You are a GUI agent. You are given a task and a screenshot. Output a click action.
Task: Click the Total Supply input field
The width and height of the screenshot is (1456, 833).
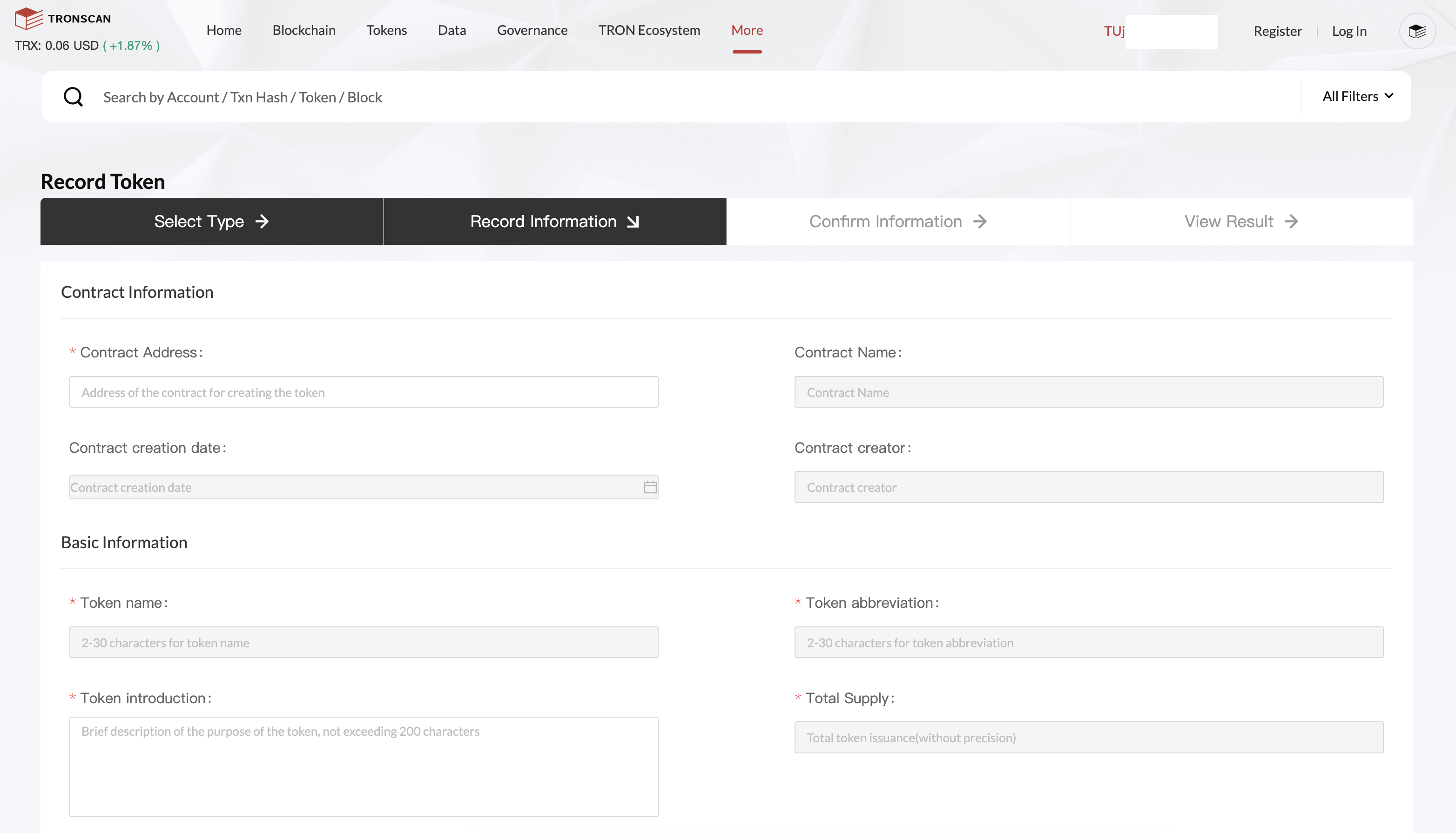1089,737
